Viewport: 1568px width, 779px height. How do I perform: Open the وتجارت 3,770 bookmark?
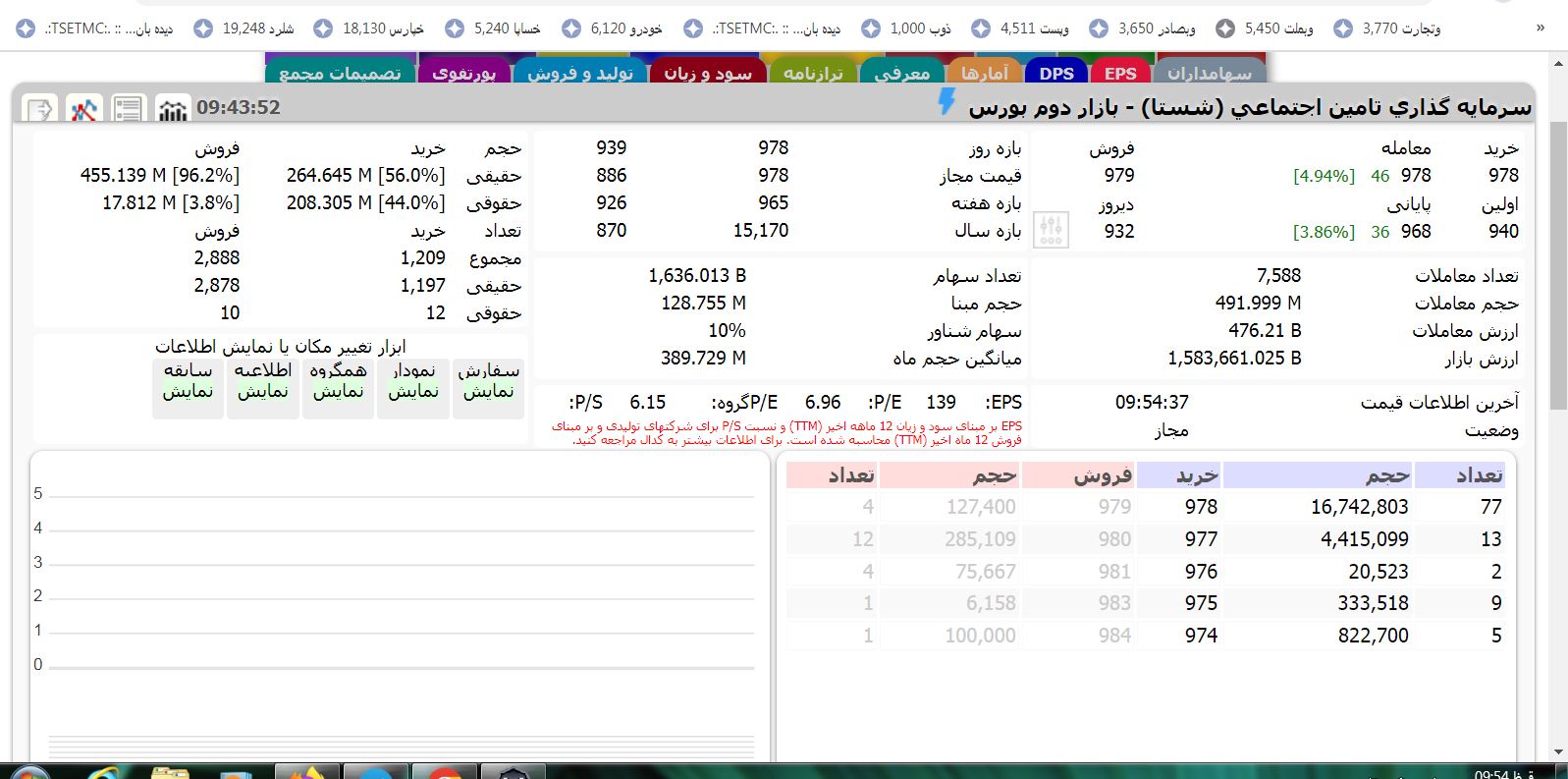point(1386,28)
